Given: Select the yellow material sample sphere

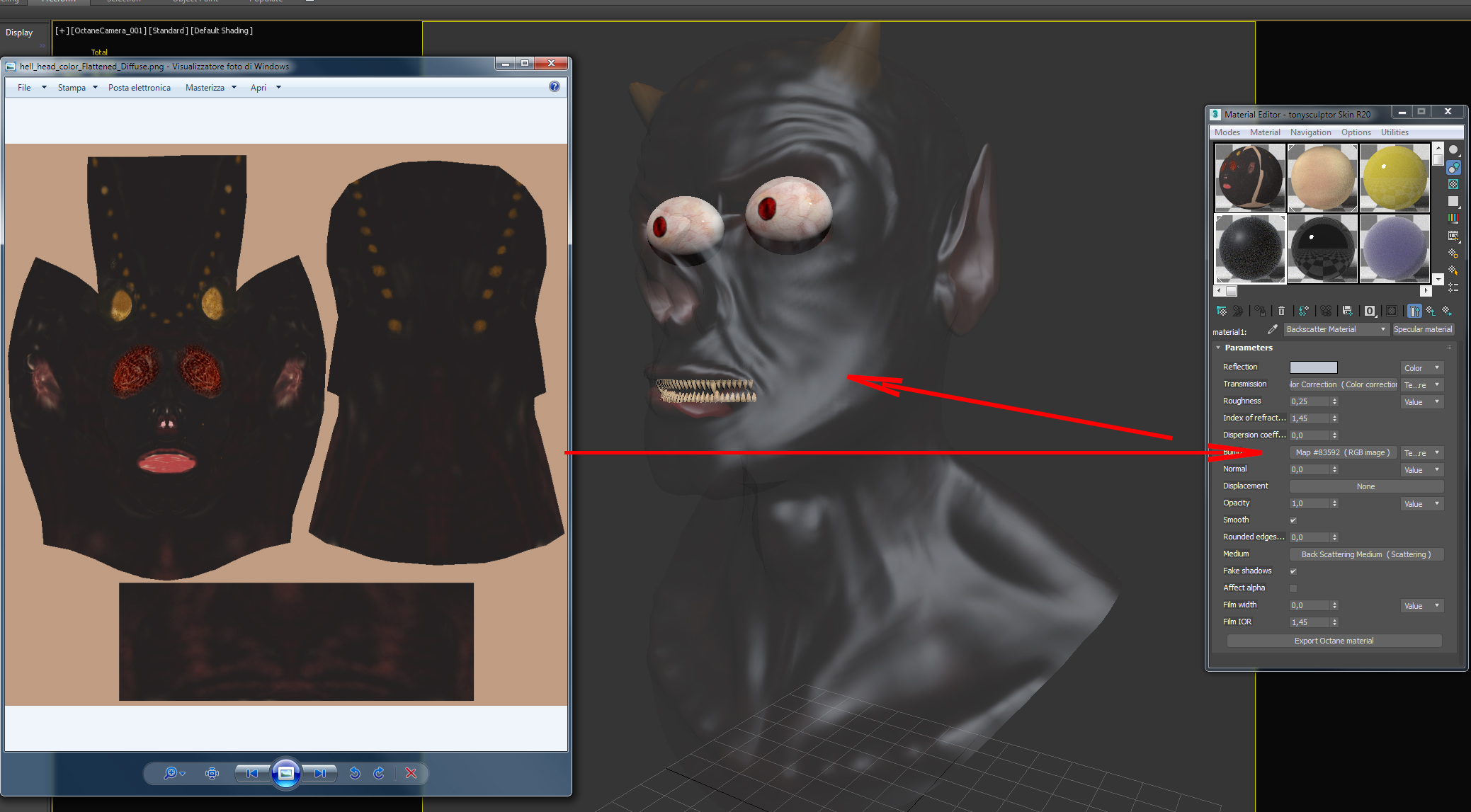Looking at the screenshot, I should pos(1395,178).
